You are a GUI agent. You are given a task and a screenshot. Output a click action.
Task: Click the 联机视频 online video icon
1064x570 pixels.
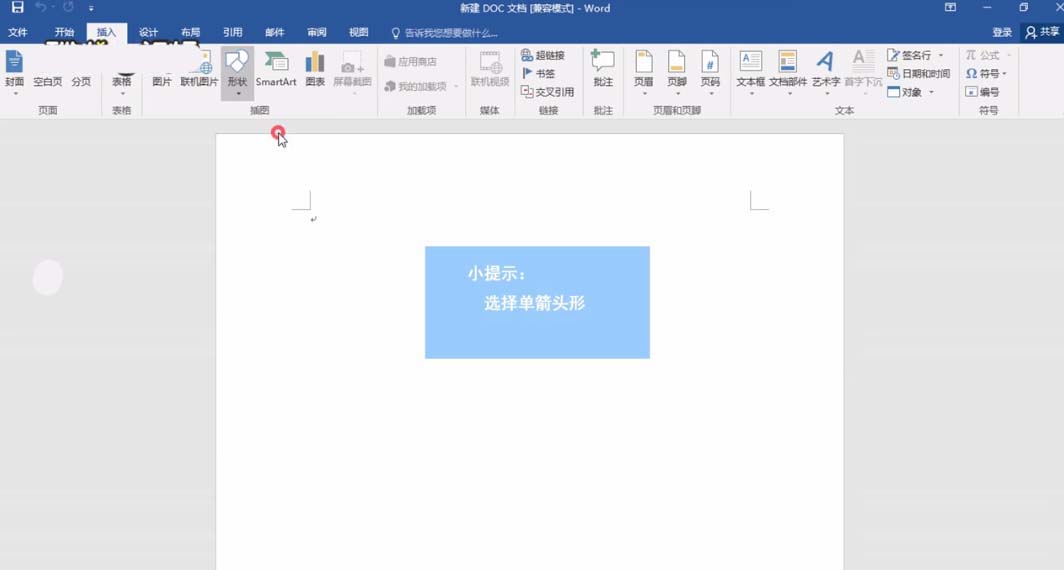490,69
